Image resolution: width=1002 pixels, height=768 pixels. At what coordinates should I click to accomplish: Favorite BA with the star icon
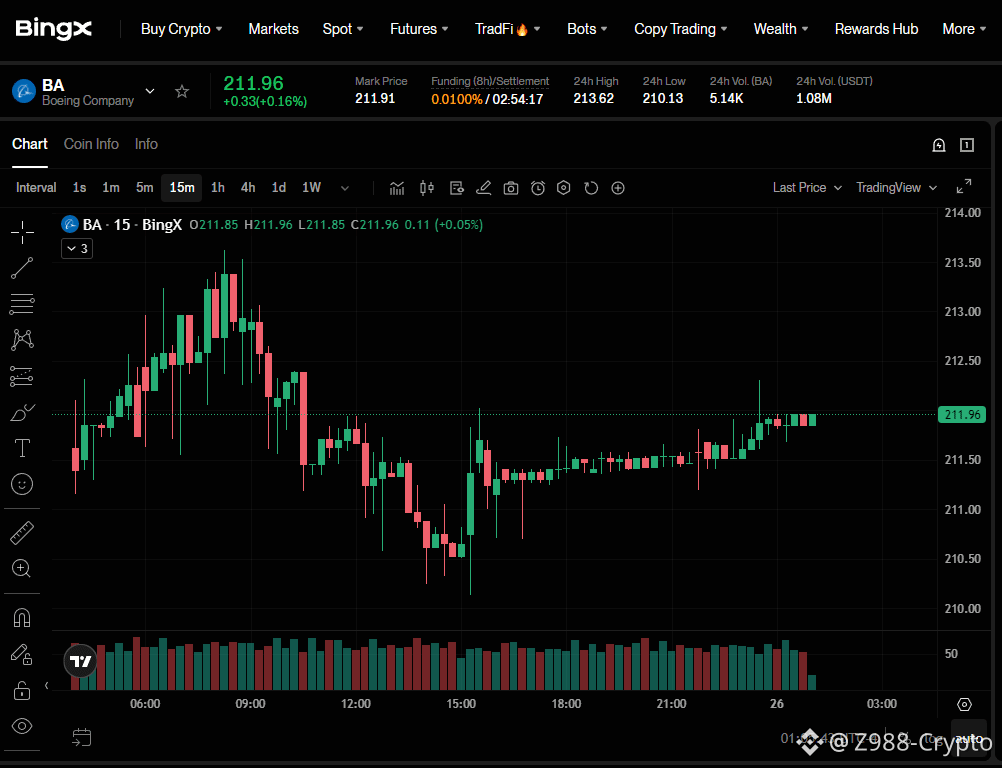[182, 91]
